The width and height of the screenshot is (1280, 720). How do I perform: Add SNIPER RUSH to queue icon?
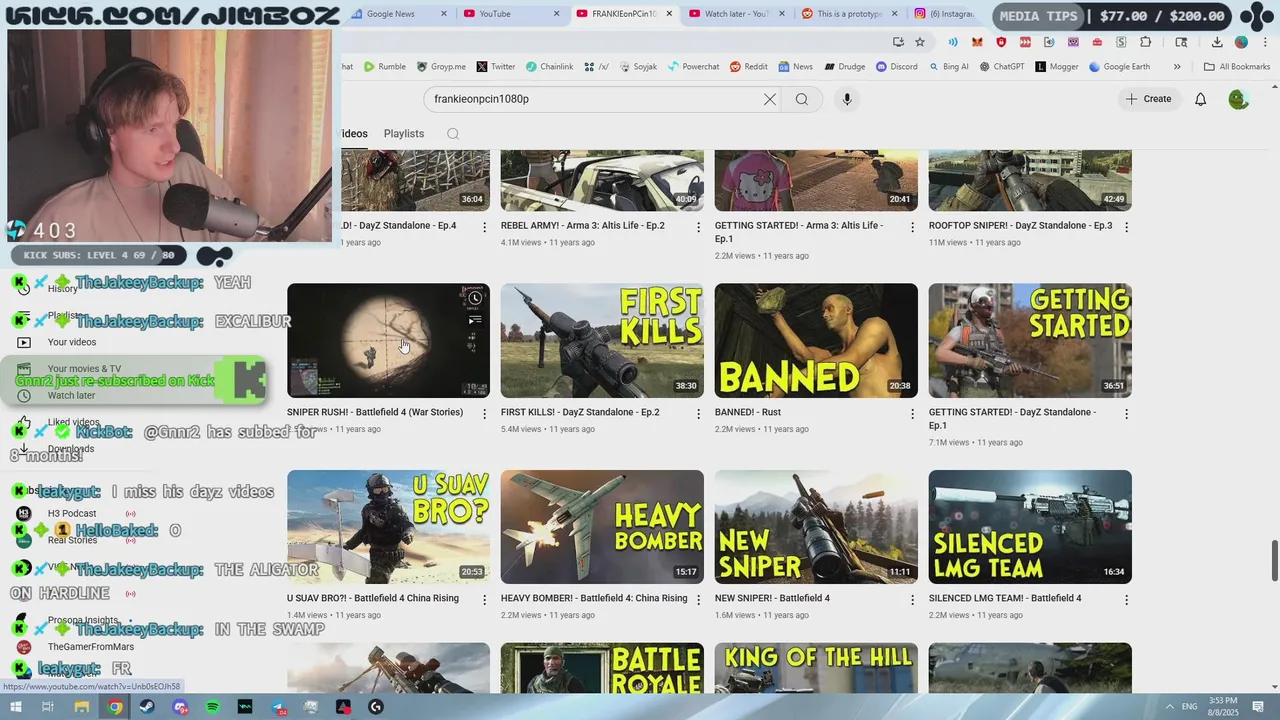click(475, 320)
